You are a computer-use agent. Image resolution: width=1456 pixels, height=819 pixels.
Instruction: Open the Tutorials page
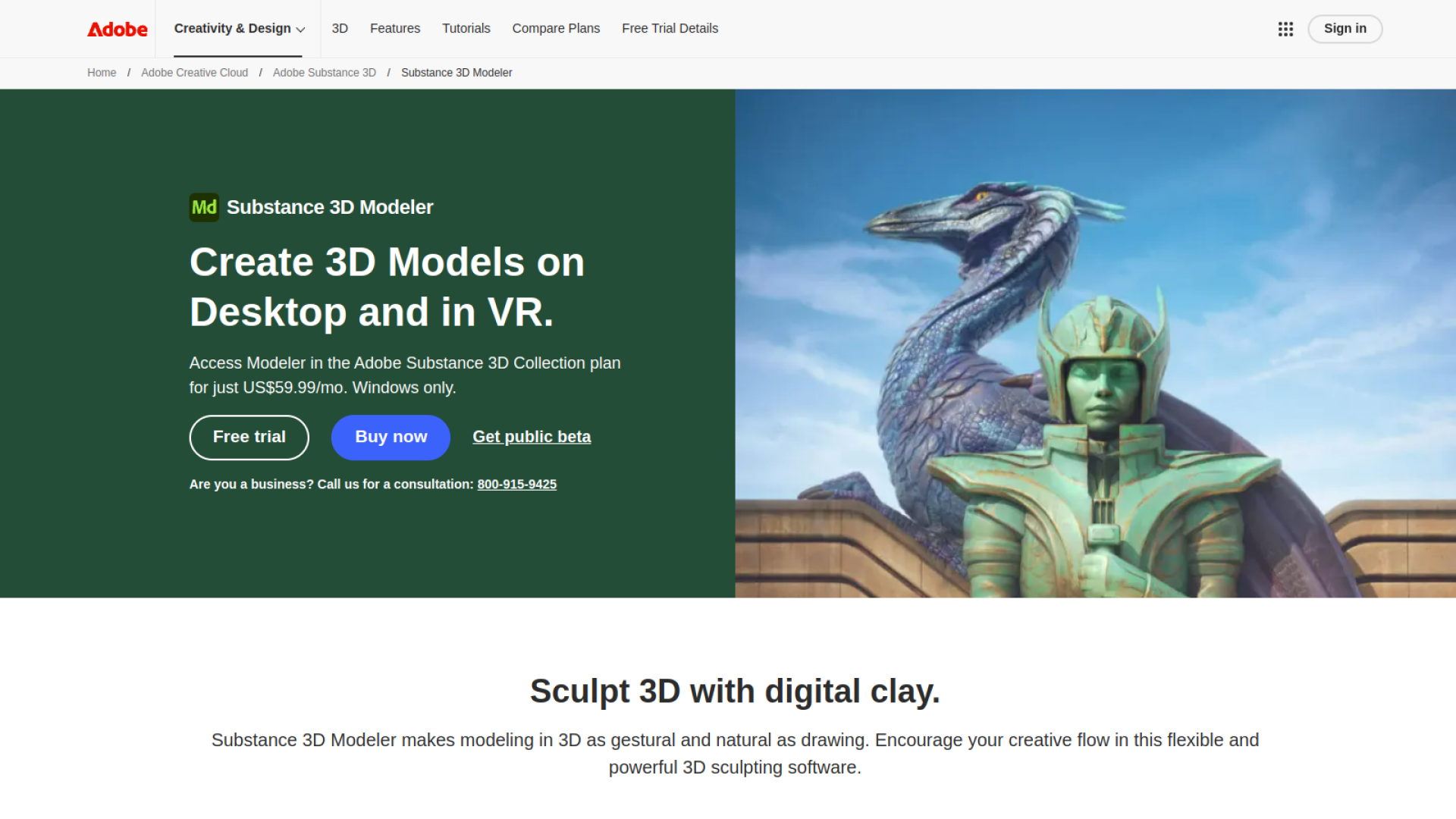tap(466, 28)
